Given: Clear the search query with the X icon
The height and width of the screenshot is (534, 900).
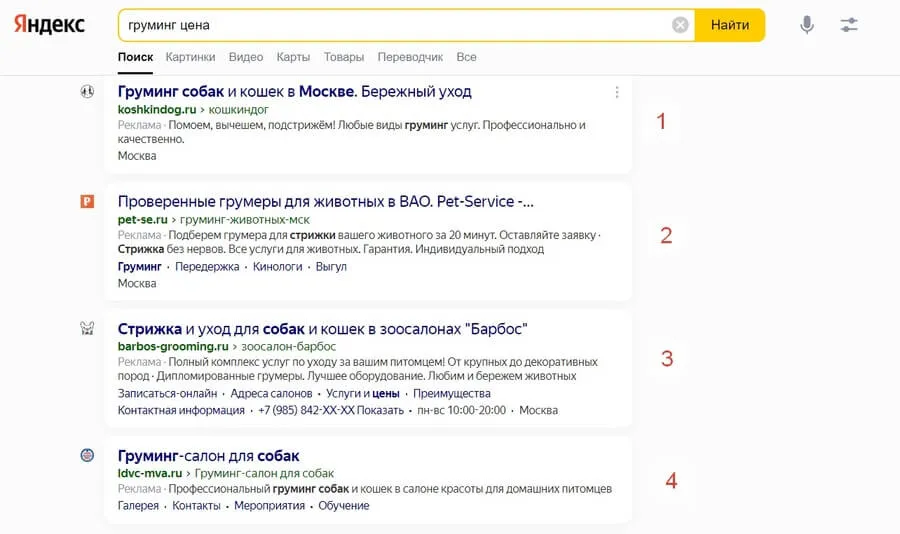Looking at the screenshot, I should point(680,25).
